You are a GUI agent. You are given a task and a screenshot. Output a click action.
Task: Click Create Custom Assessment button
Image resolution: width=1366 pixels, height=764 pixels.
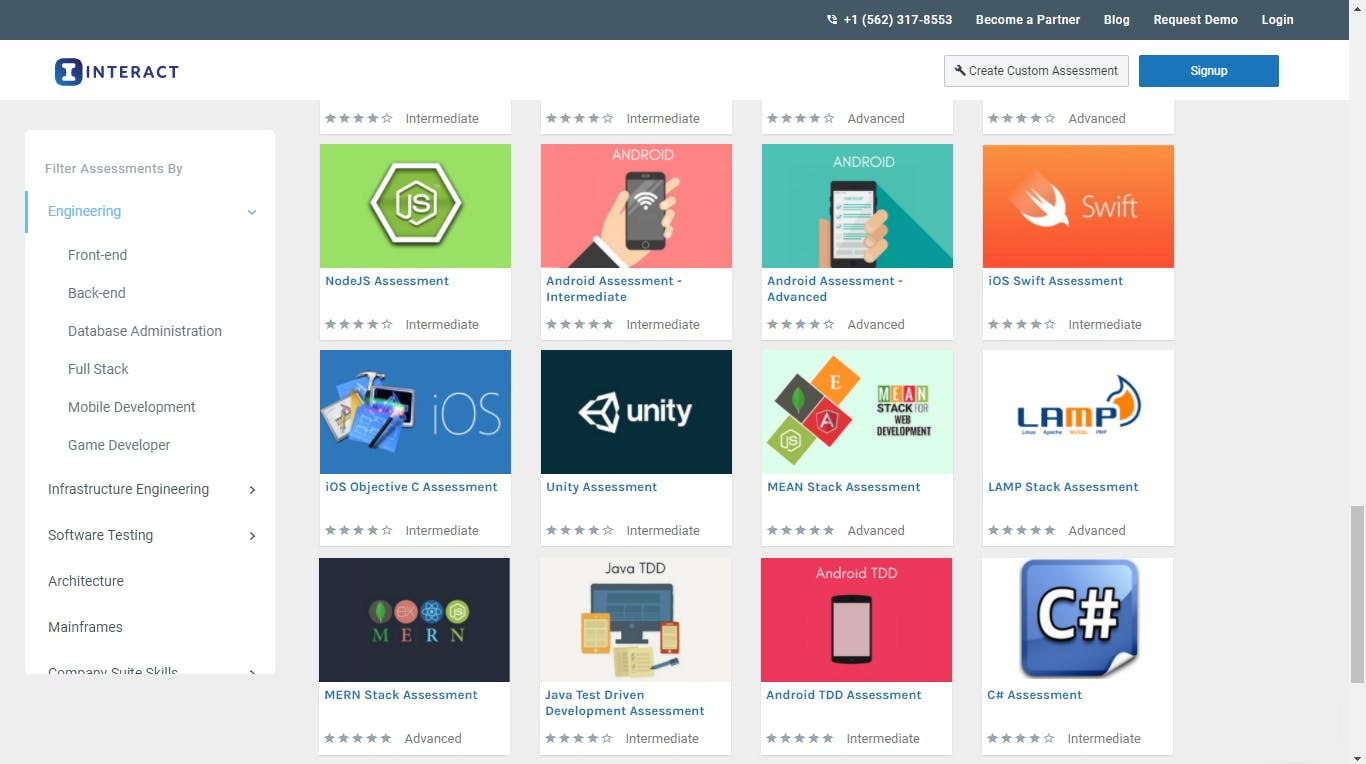tap(1036, 71)
